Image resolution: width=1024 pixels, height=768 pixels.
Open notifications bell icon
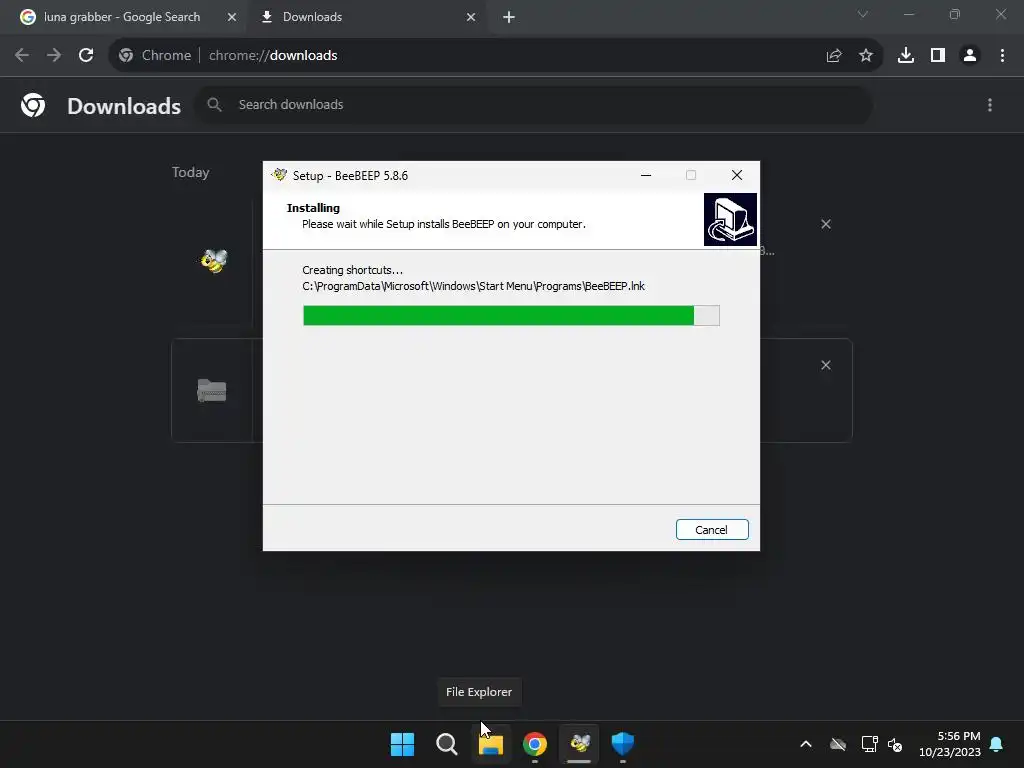pyautogui.click(x=997, y=744)
